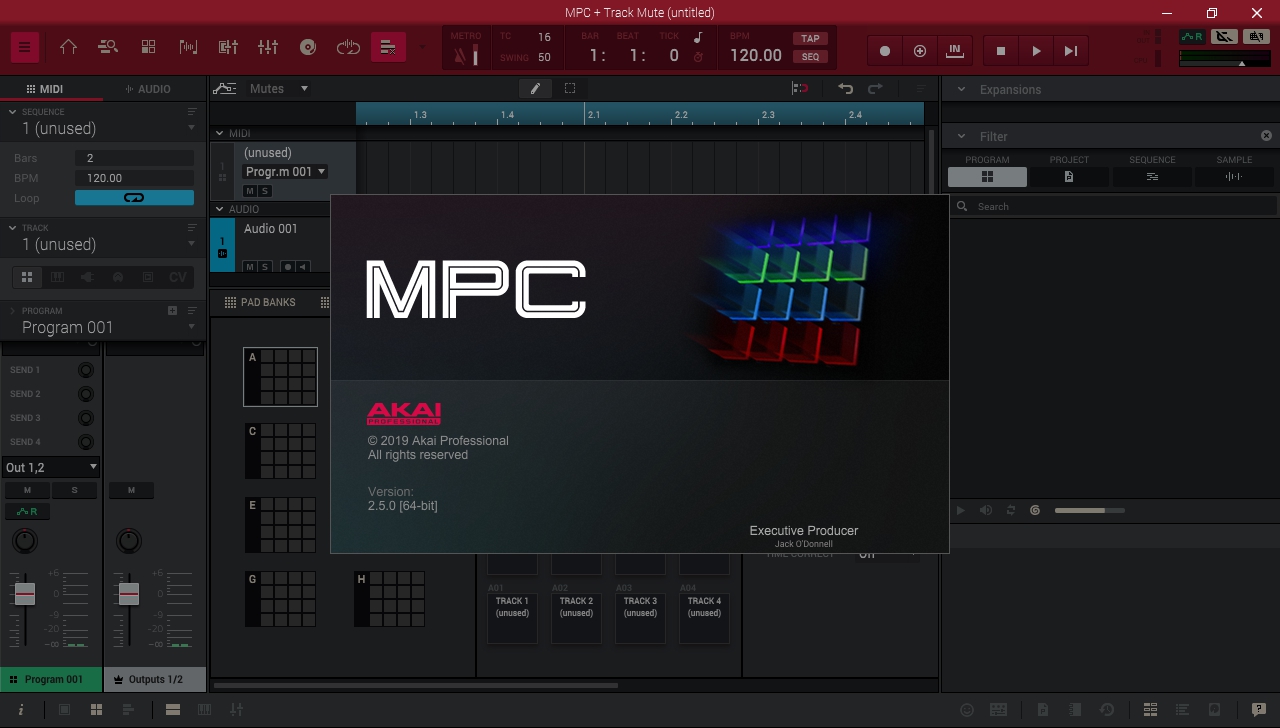1280x728 pixels.
Task: Toggle the IN automation record button
Action: [954, 50]
